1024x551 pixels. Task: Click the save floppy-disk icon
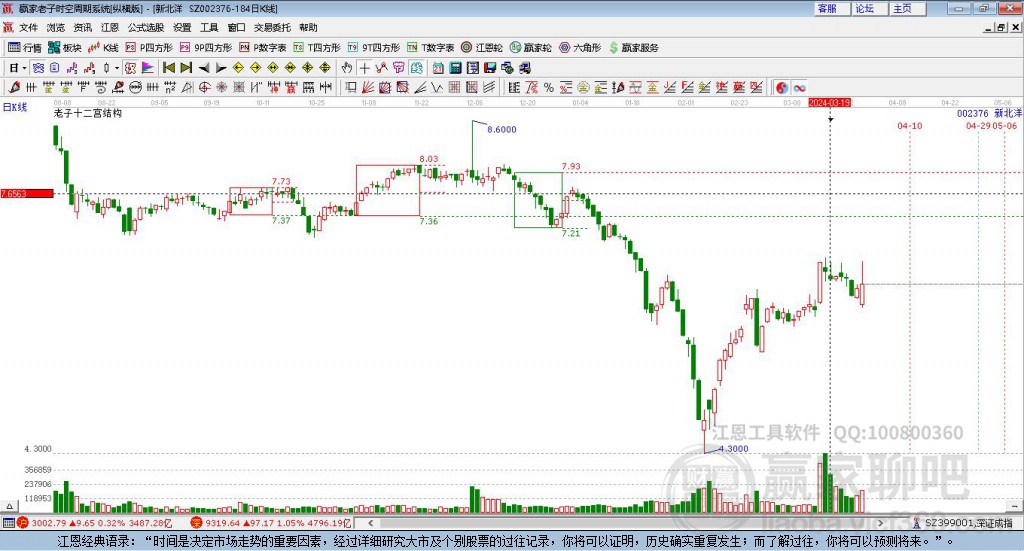pos(490,68)
